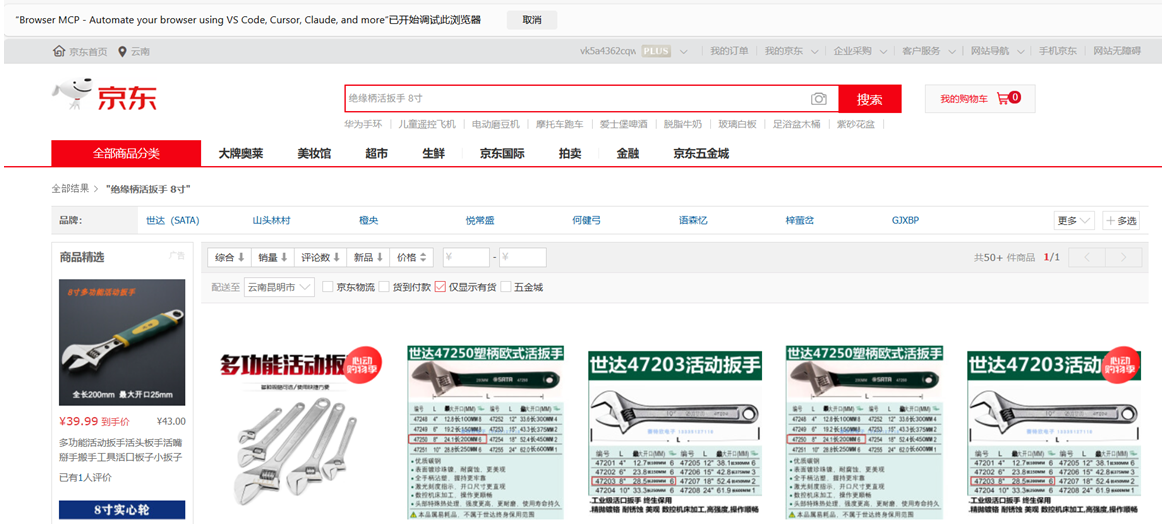
Task: Click the PLUS membership badge
Action: tap(656, 51)
